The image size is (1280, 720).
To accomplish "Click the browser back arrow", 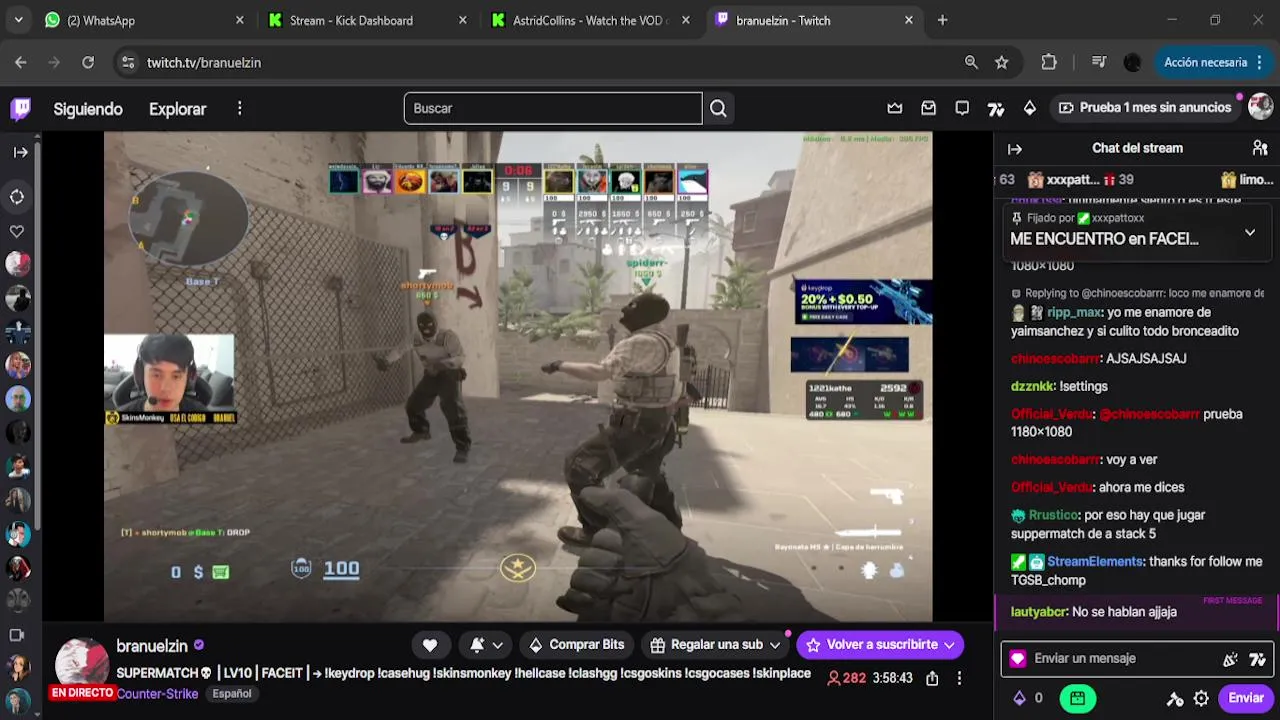I will click(21, 62).
